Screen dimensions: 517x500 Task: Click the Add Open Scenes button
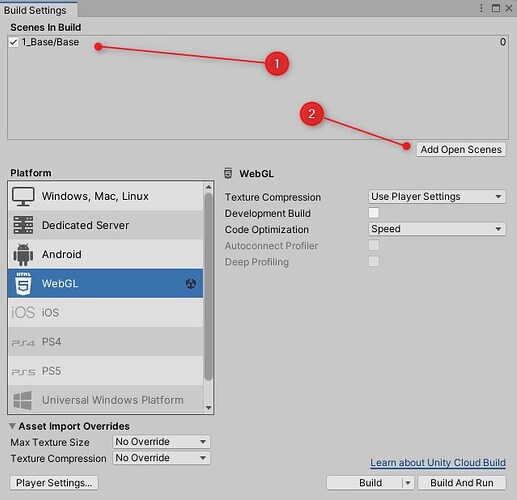461,149
